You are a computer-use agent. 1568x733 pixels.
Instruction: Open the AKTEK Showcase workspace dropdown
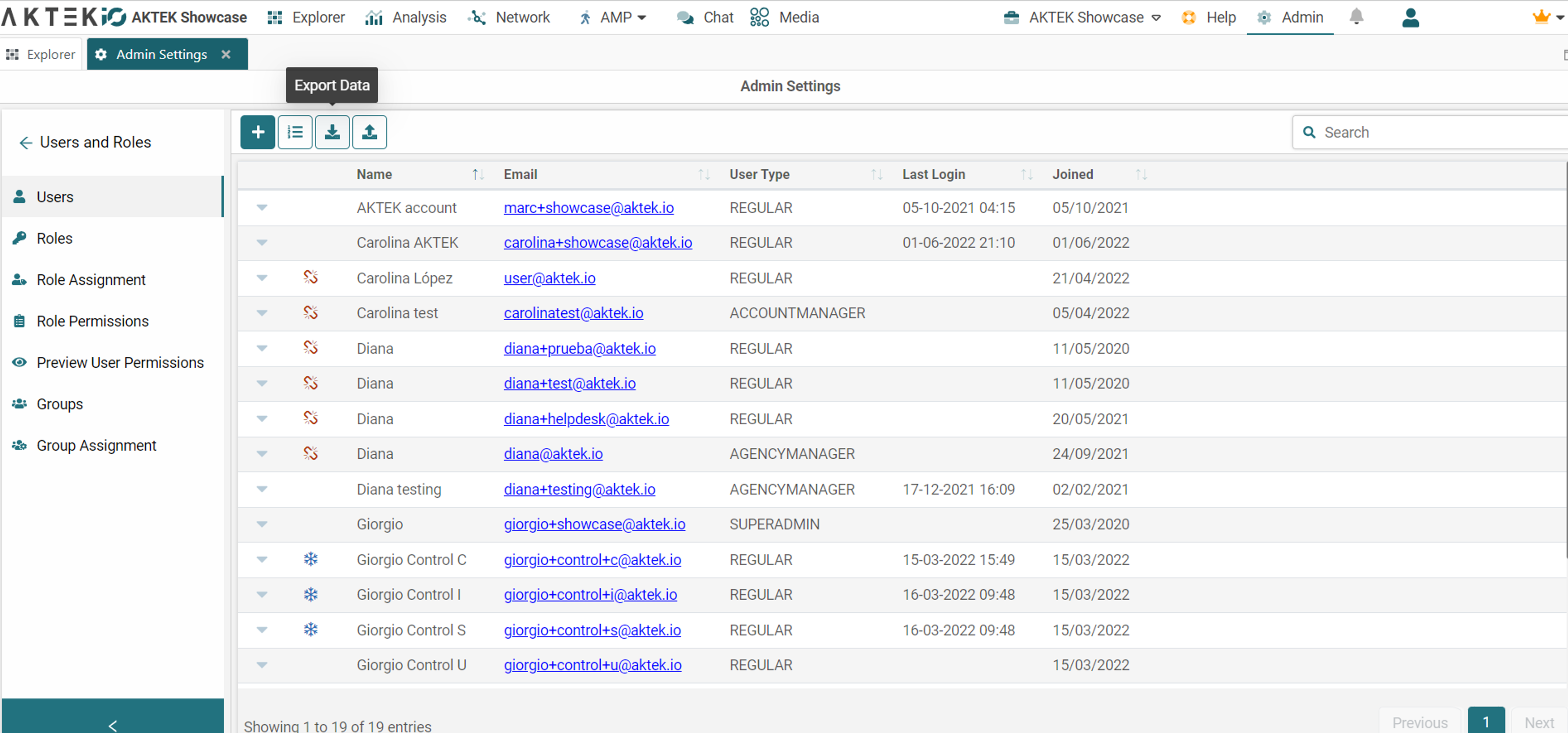[1082, 17]
